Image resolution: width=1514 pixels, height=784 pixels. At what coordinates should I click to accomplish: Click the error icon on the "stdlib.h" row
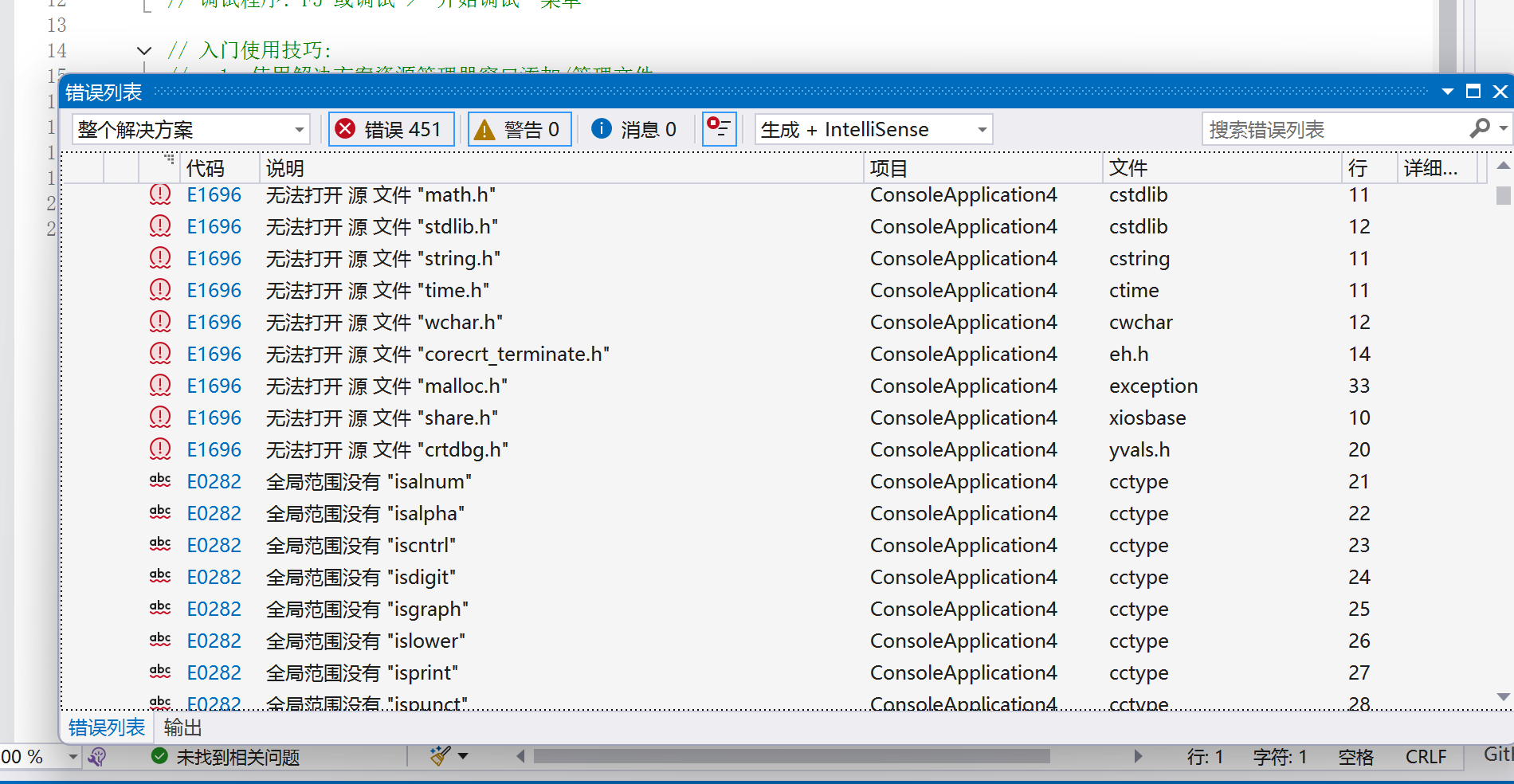pyautogui.click(x=160, y=226)
